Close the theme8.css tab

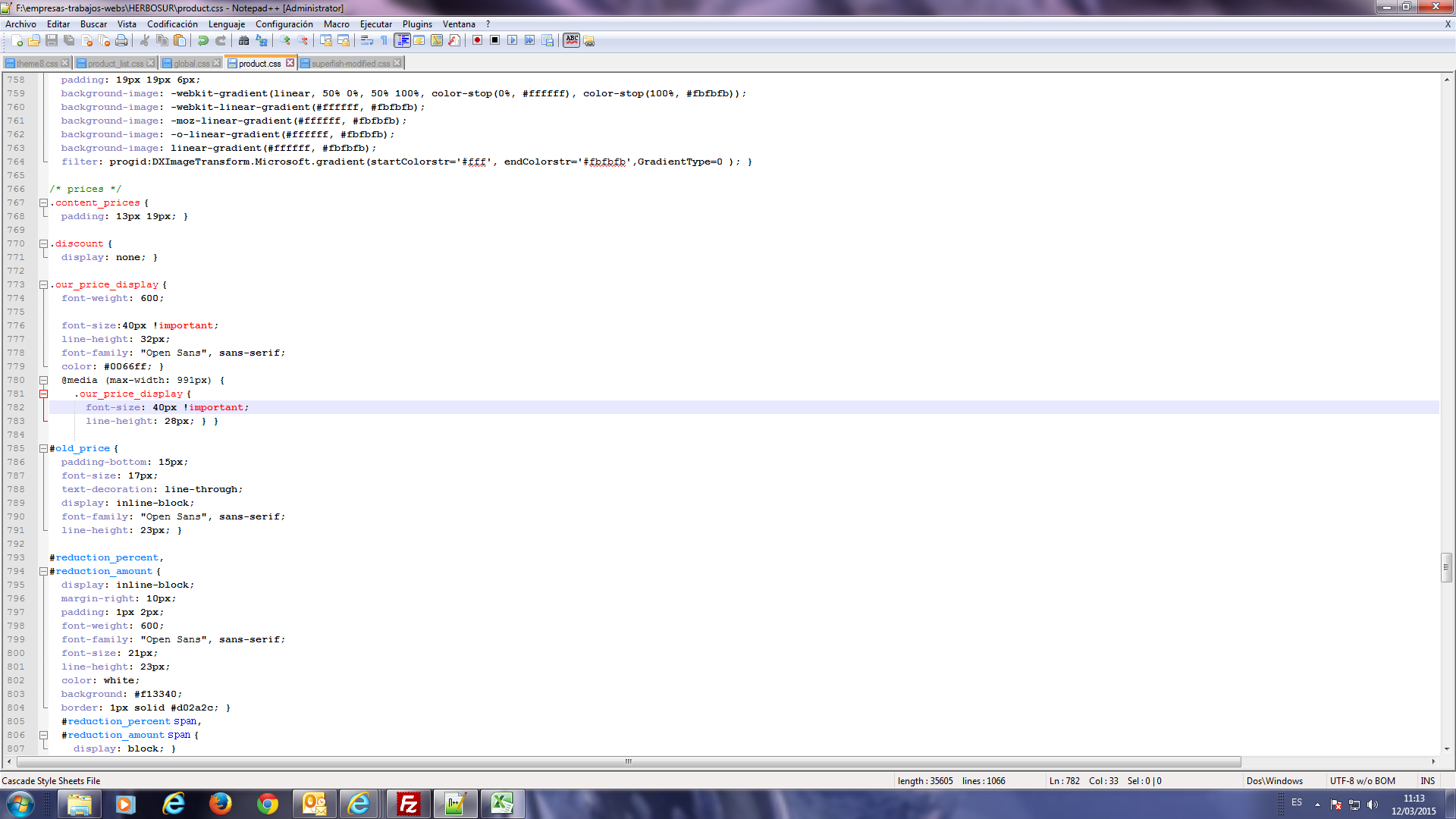click(x=65, y=63)
